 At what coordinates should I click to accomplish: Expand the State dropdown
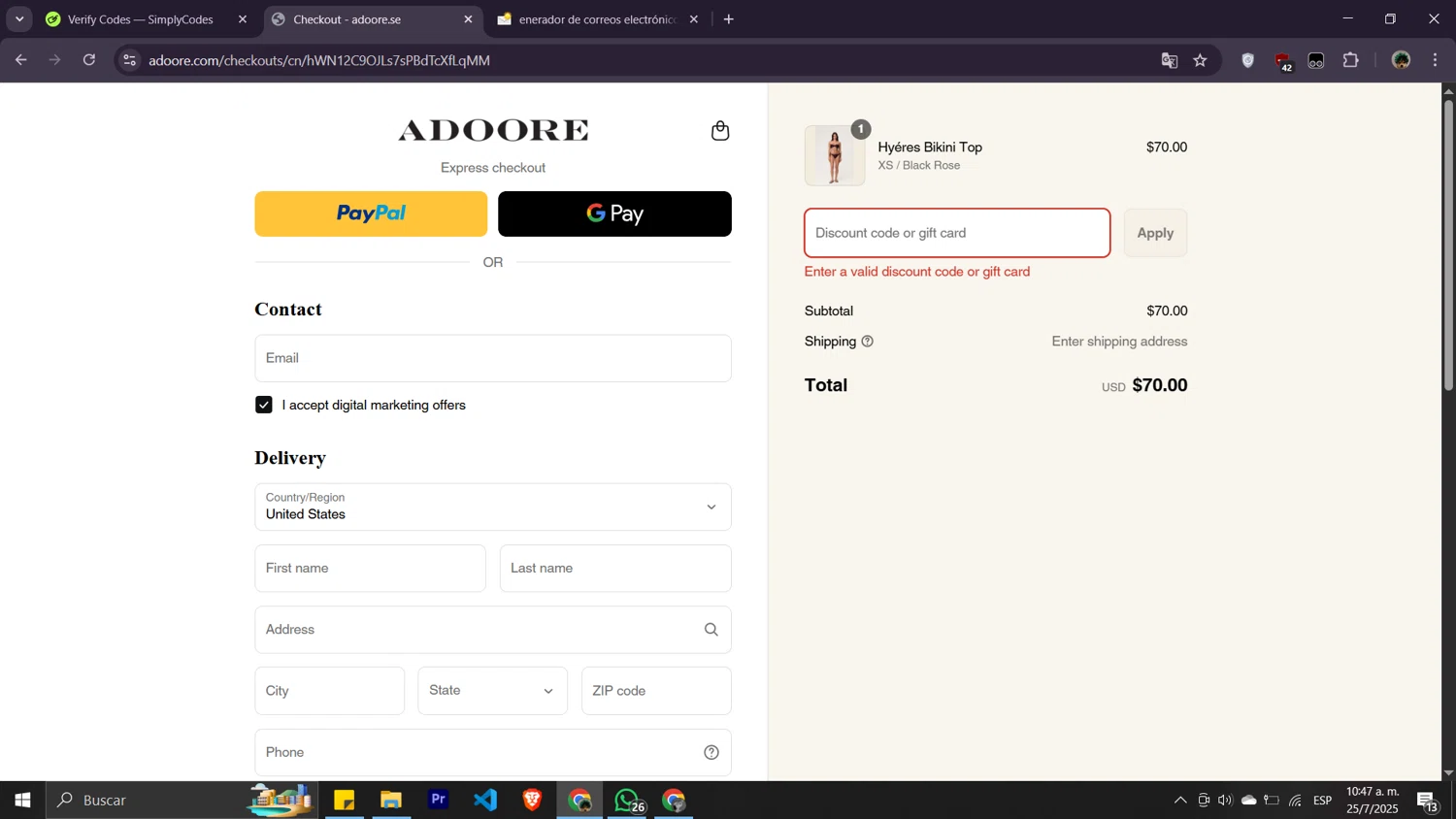click(493, 691)
